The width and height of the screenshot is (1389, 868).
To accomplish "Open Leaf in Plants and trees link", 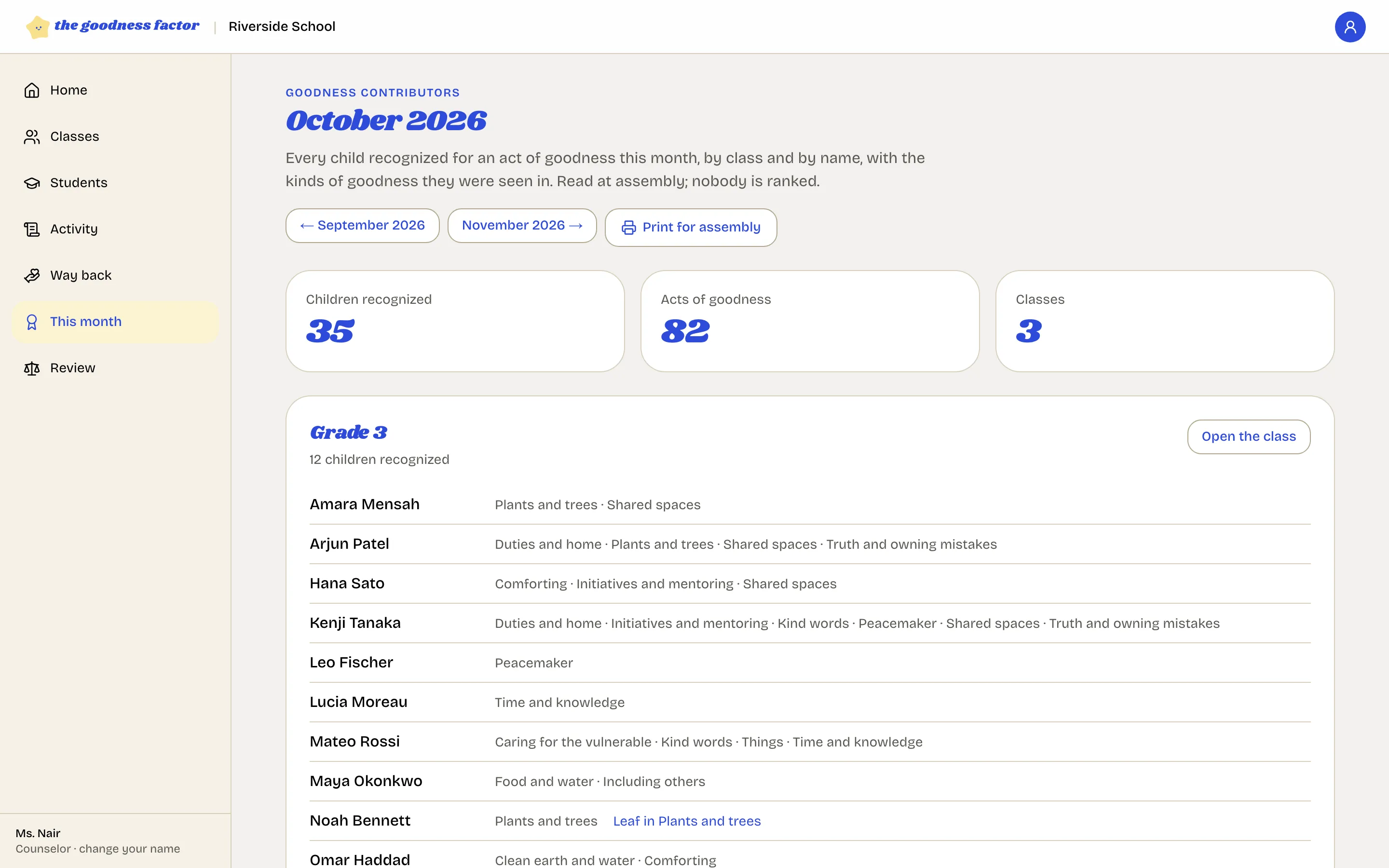I will pos(686,821).
